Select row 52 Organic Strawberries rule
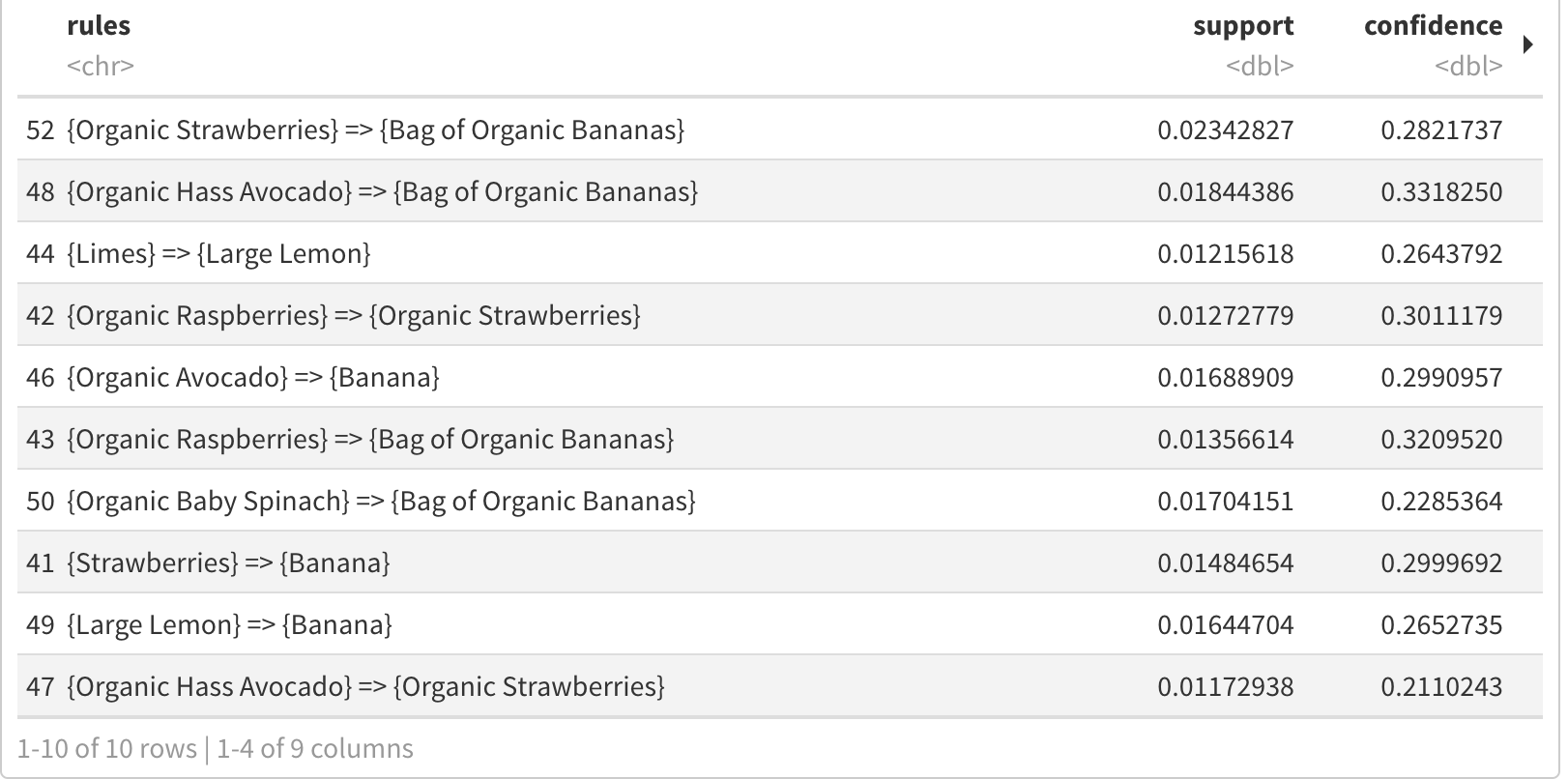This screenshot has height=779, width=1568. coord(779,130)
